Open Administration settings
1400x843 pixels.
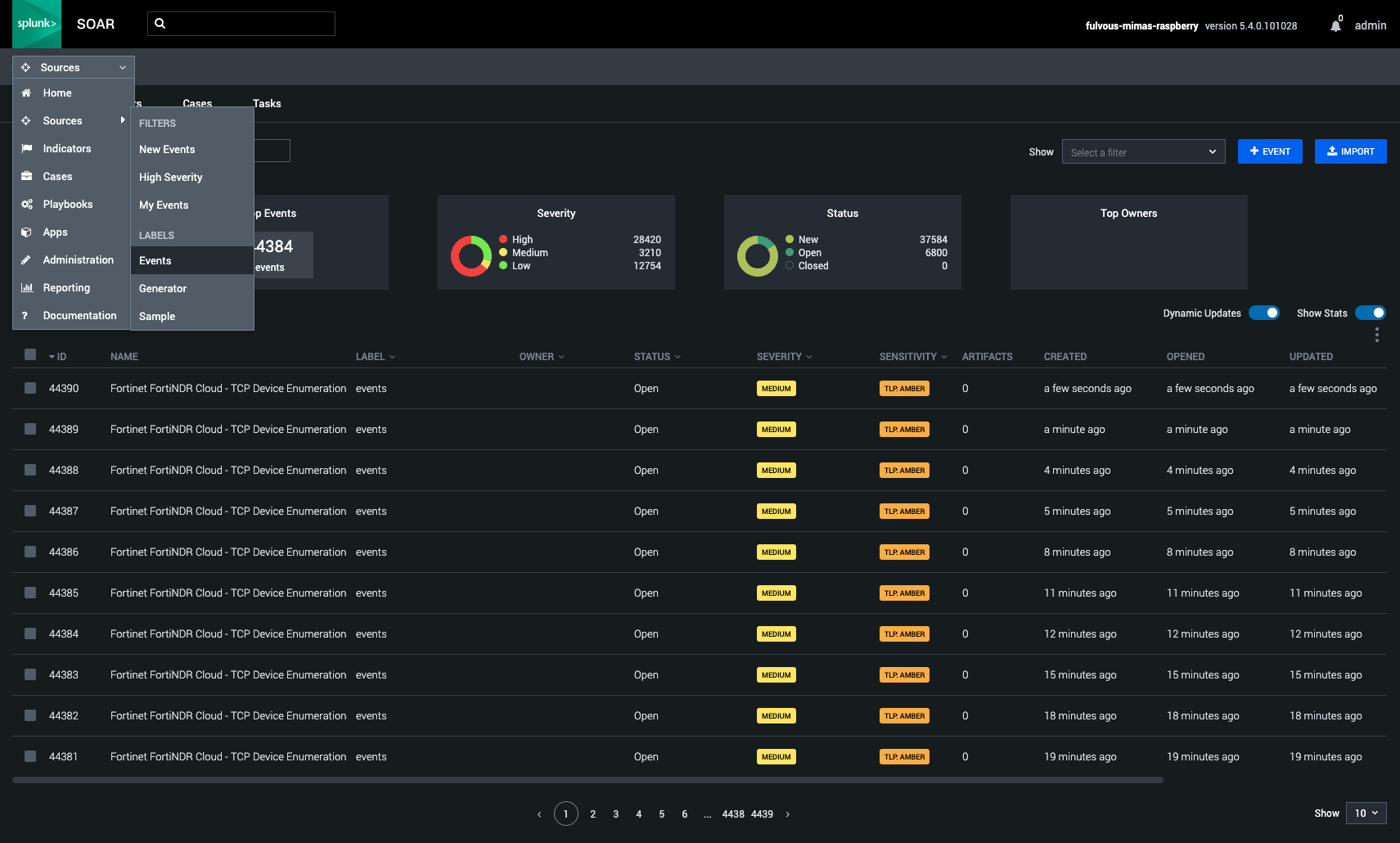point(79,259)
